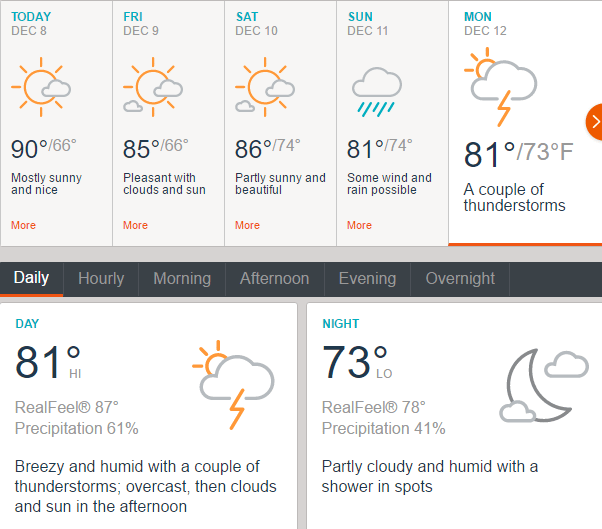This screenshot has height=529, width=602.
Task: Click Friday's sun and cloud icon
Action: coord(152,88)
